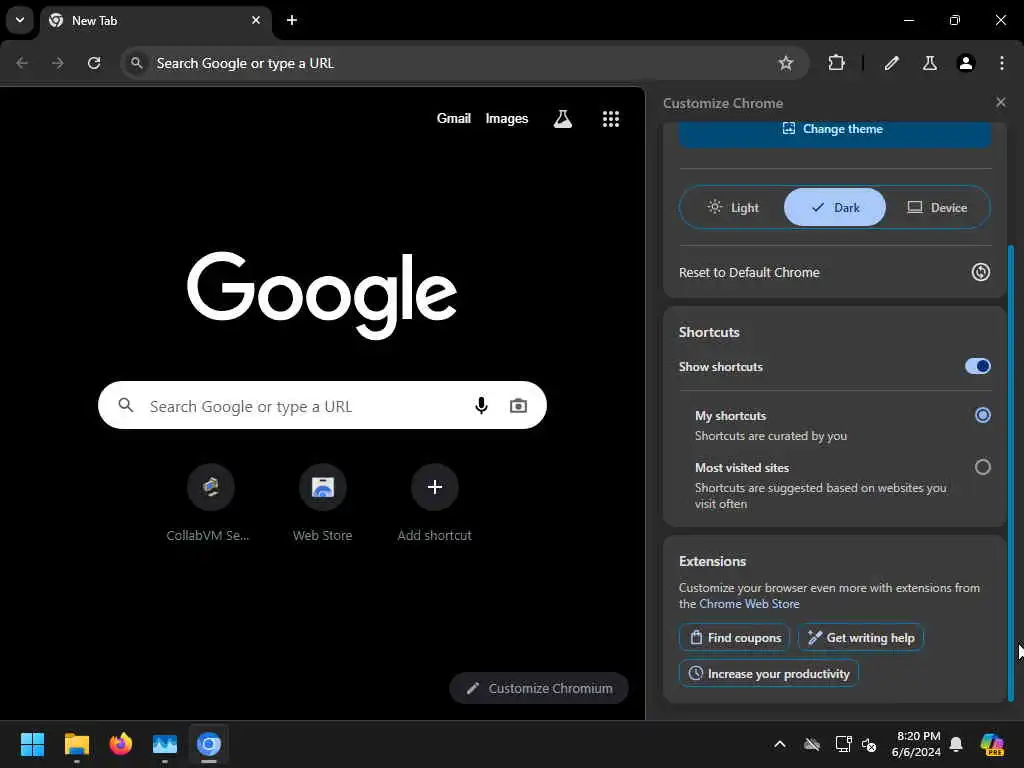Open the tab search dropdown arrow
Viewport: 1024px width, 768px height.
click(20, 20)
